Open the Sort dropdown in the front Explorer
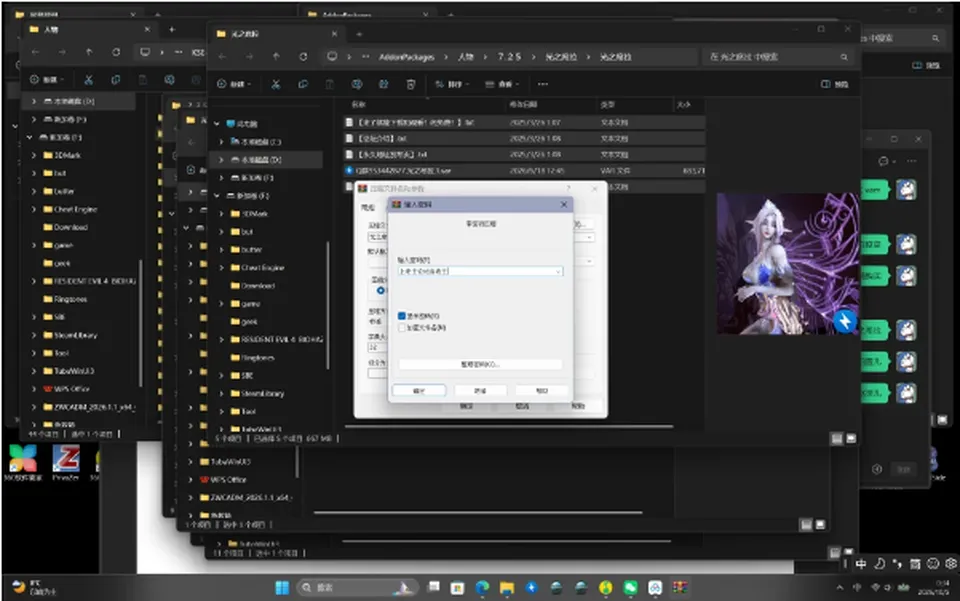 [451, 84]
